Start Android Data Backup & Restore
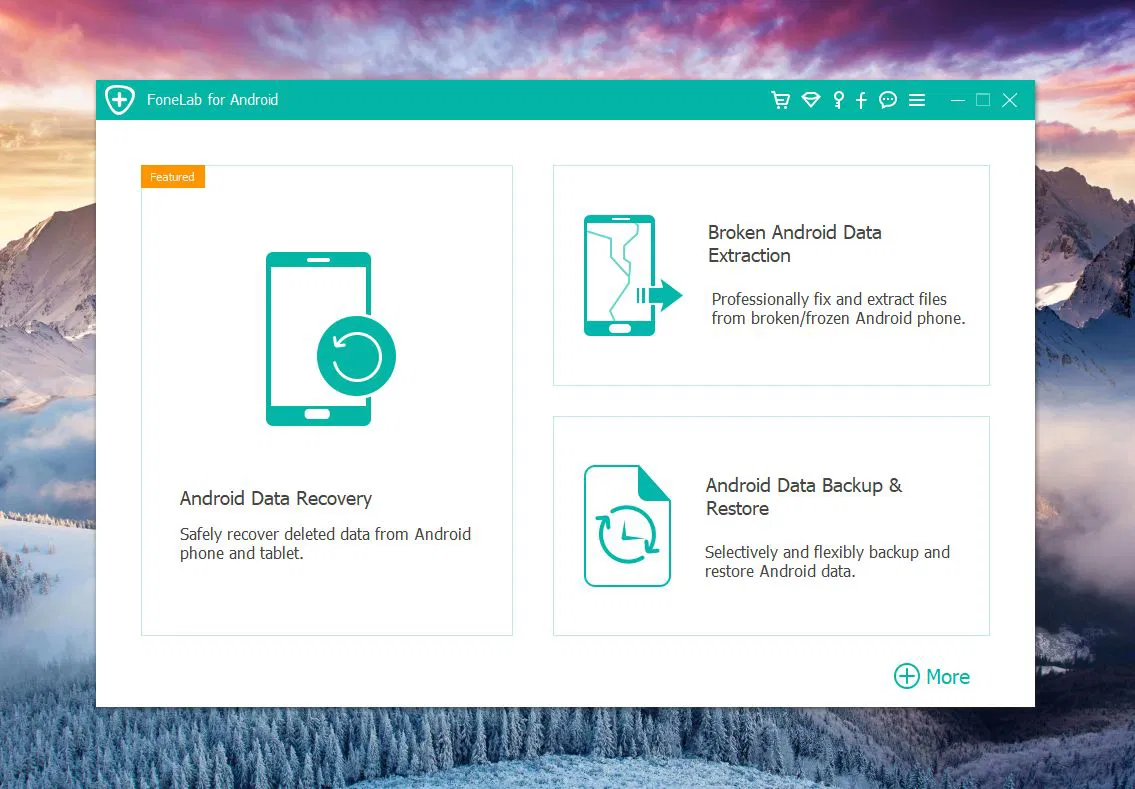Viewport: 1135px width, 789px height. coord(770,525)
